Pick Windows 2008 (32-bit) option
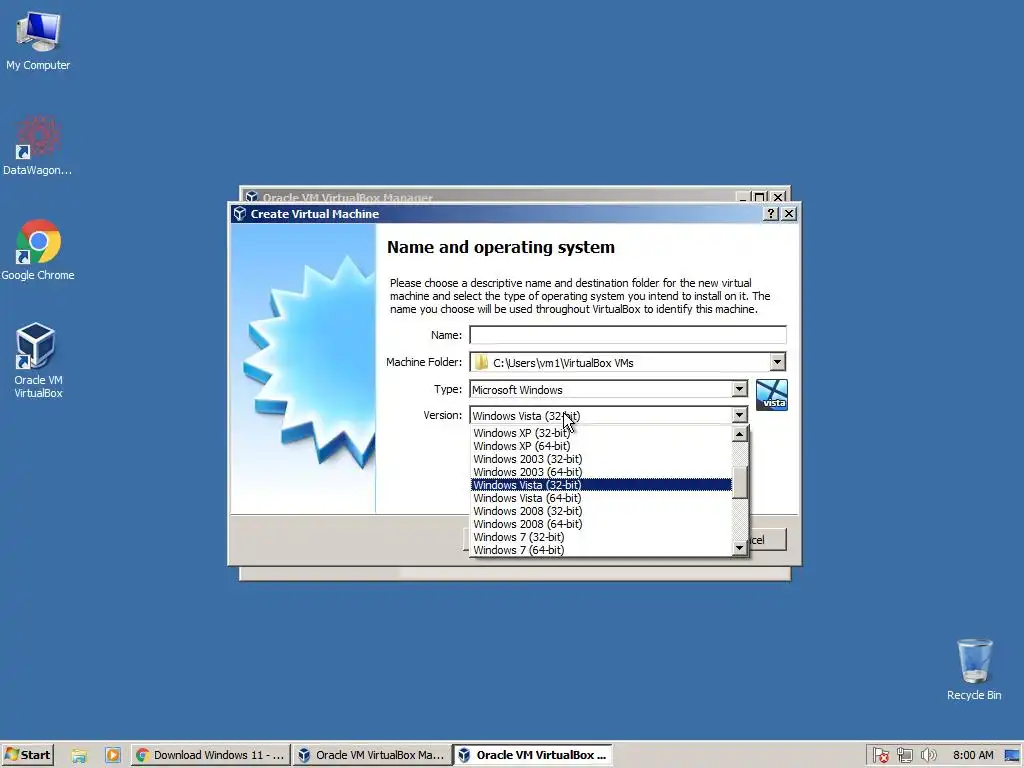The width and height of the screenshot is (1024, 768). point(601,511)
